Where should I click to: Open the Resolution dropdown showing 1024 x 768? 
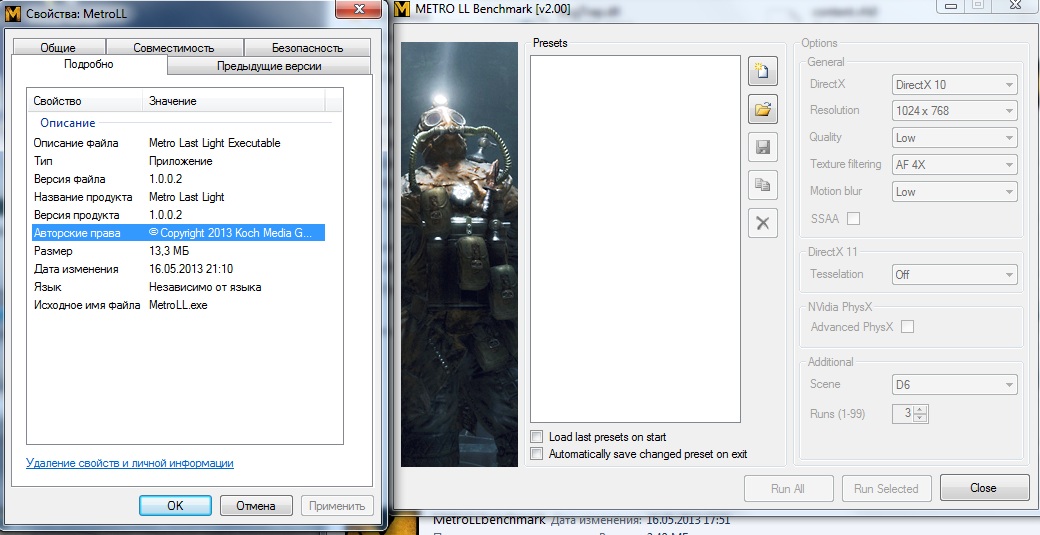(954, 111)
